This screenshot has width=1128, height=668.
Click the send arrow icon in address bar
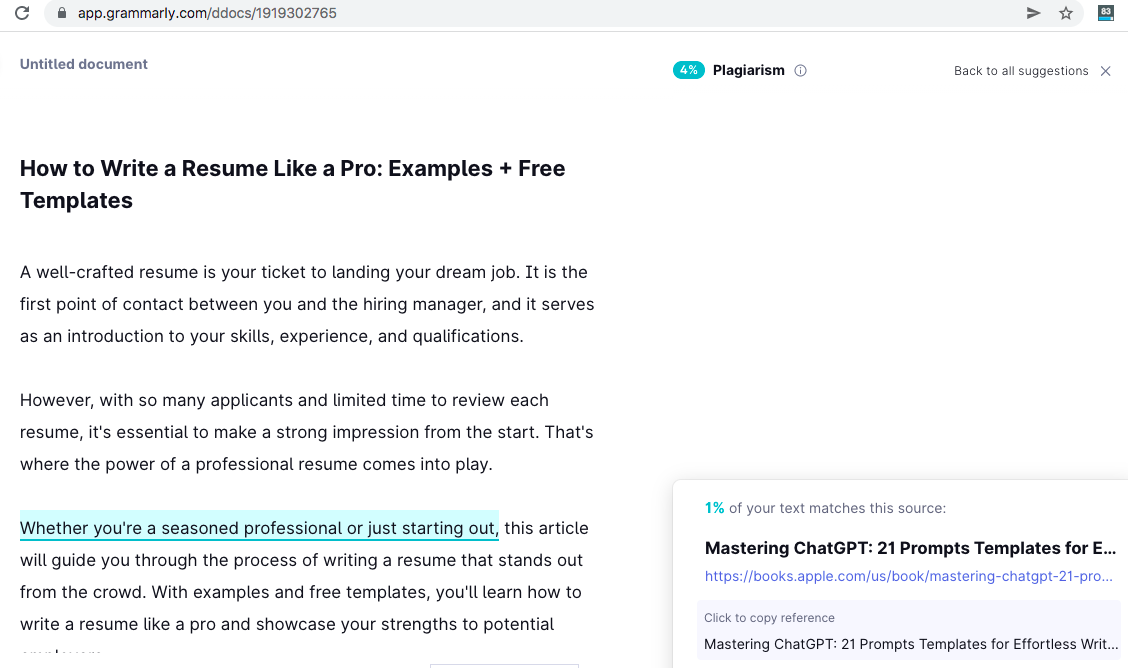pos(1034,13)
